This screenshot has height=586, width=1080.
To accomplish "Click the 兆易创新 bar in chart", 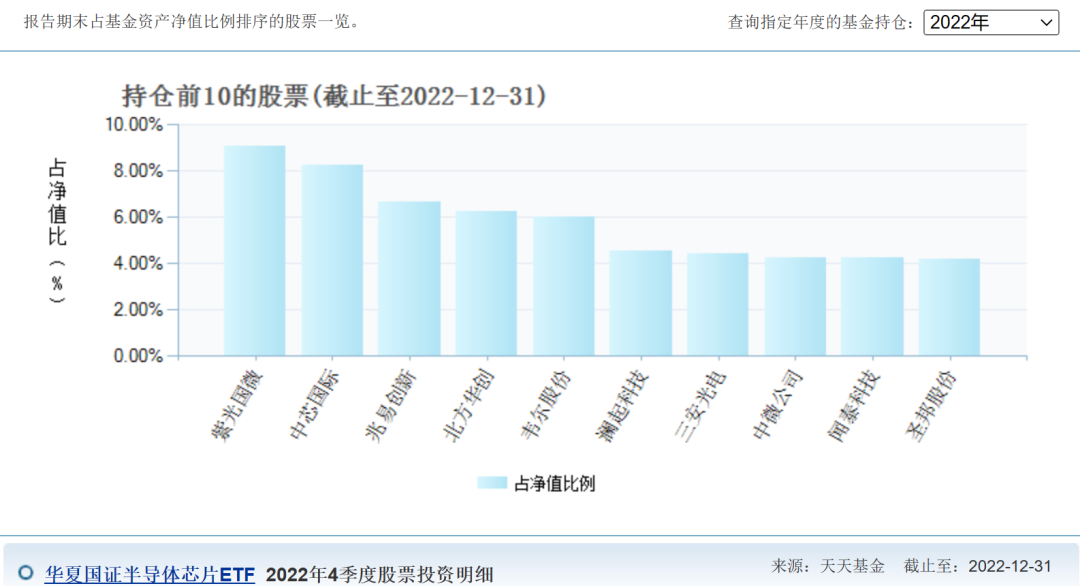I will 409,279.
